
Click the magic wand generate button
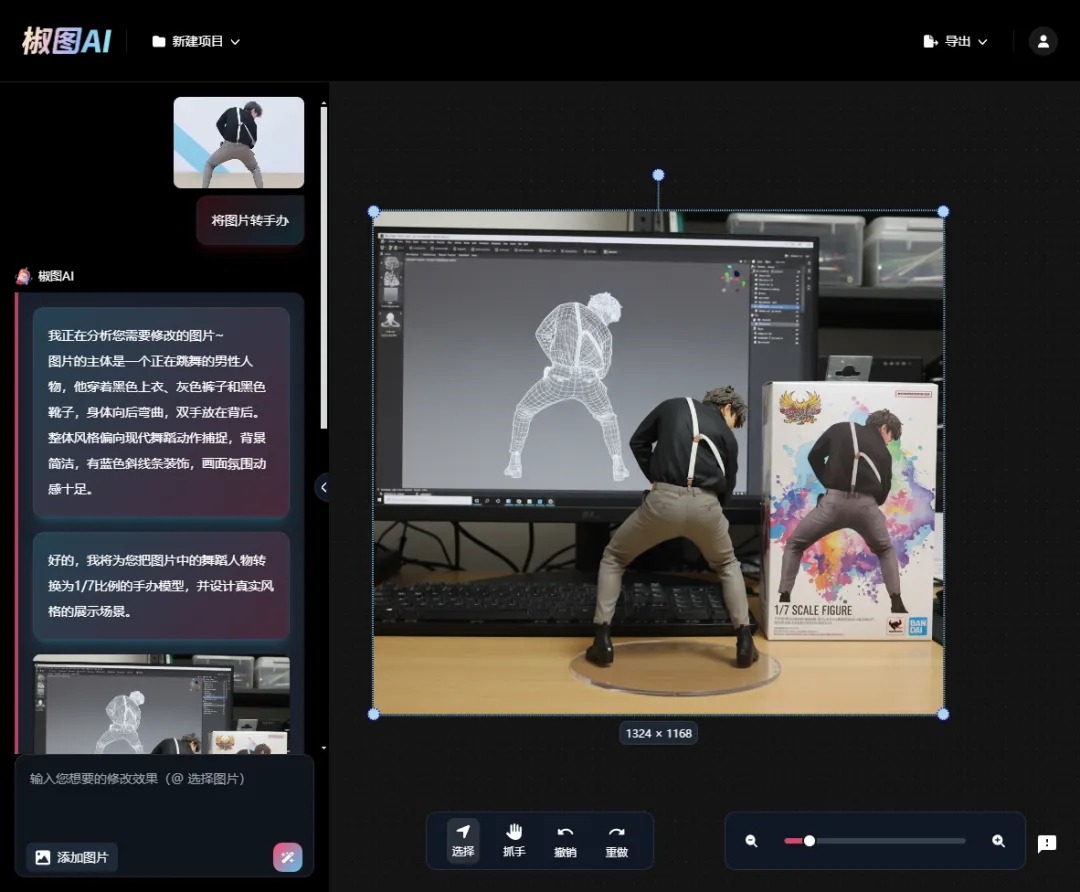(x=288, y=858)
